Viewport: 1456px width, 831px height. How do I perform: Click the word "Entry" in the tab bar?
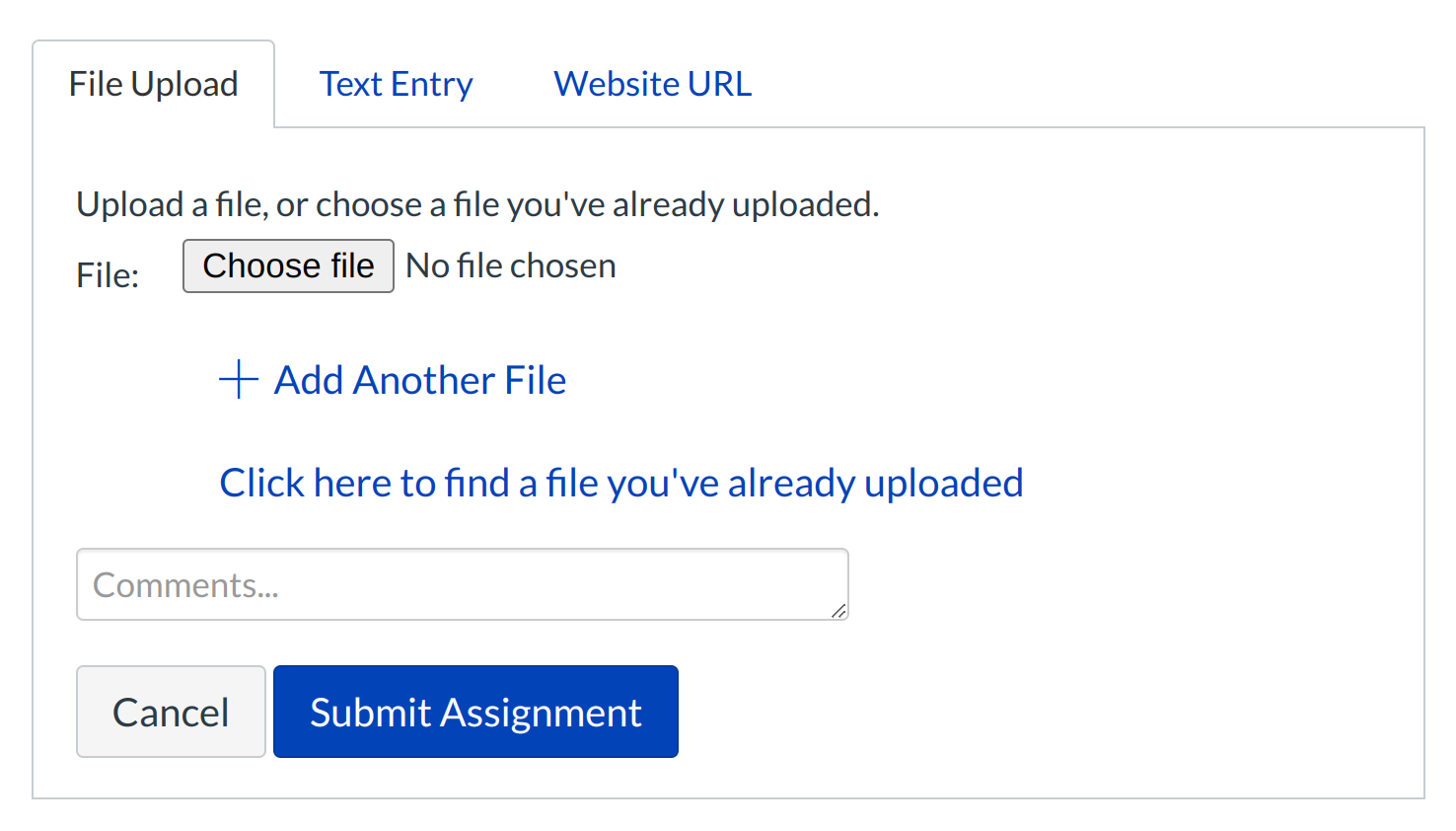pyautogui.click(x=431, y=85)
